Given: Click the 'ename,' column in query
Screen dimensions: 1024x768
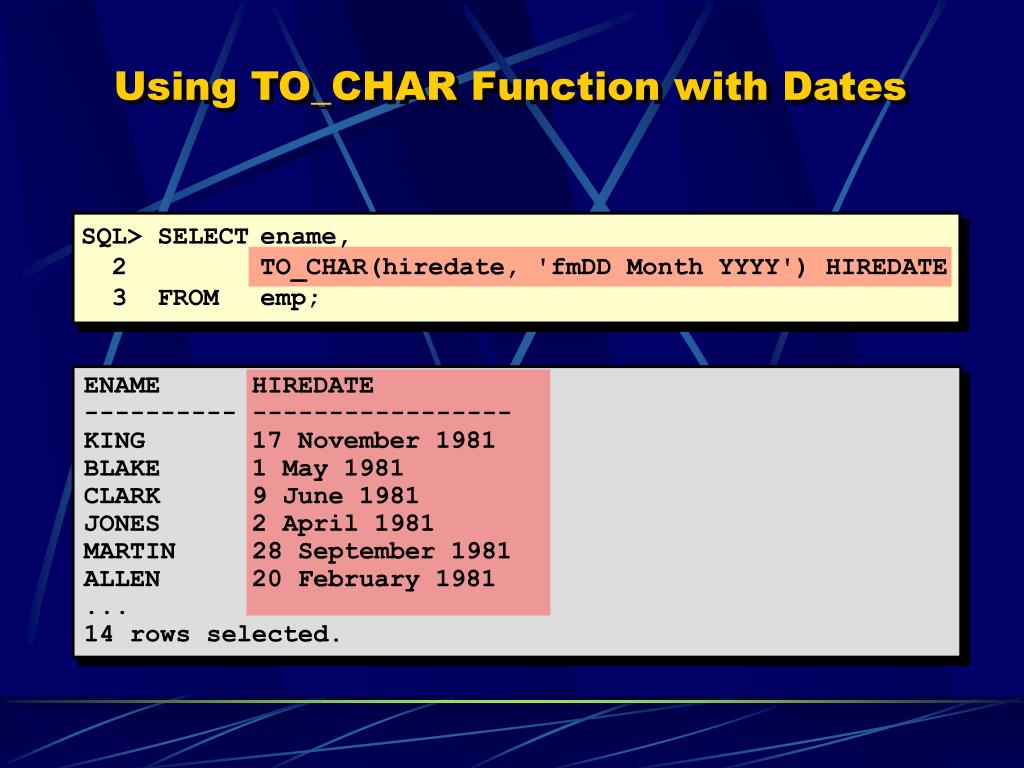Looking at the screenshot, I should 306,236.
